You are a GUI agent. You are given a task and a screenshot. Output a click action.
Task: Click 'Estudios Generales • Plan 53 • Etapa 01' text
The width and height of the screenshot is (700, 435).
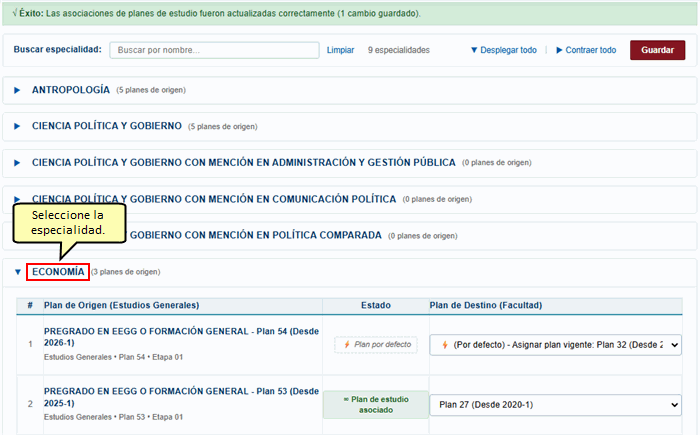[x=113, y=417]
